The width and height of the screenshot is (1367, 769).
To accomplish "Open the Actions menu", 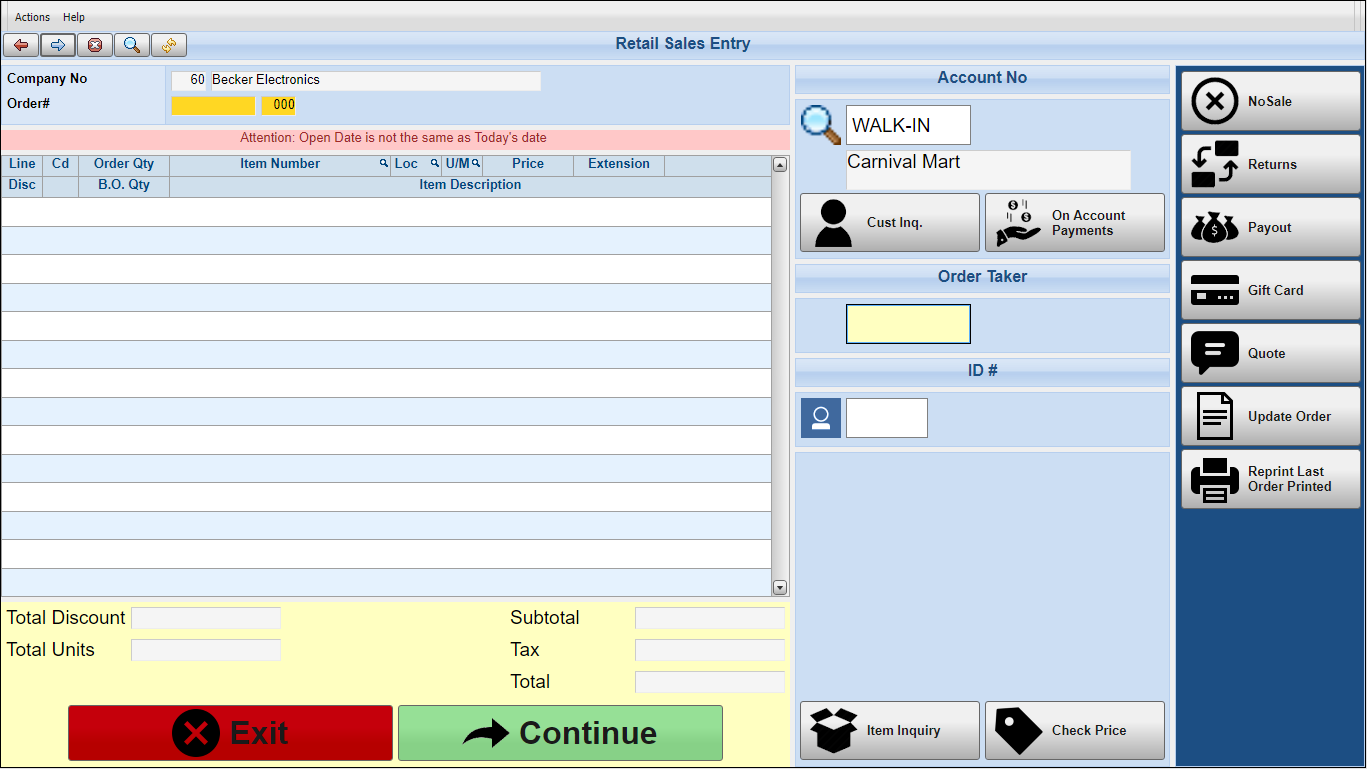I will click(32, 17).
